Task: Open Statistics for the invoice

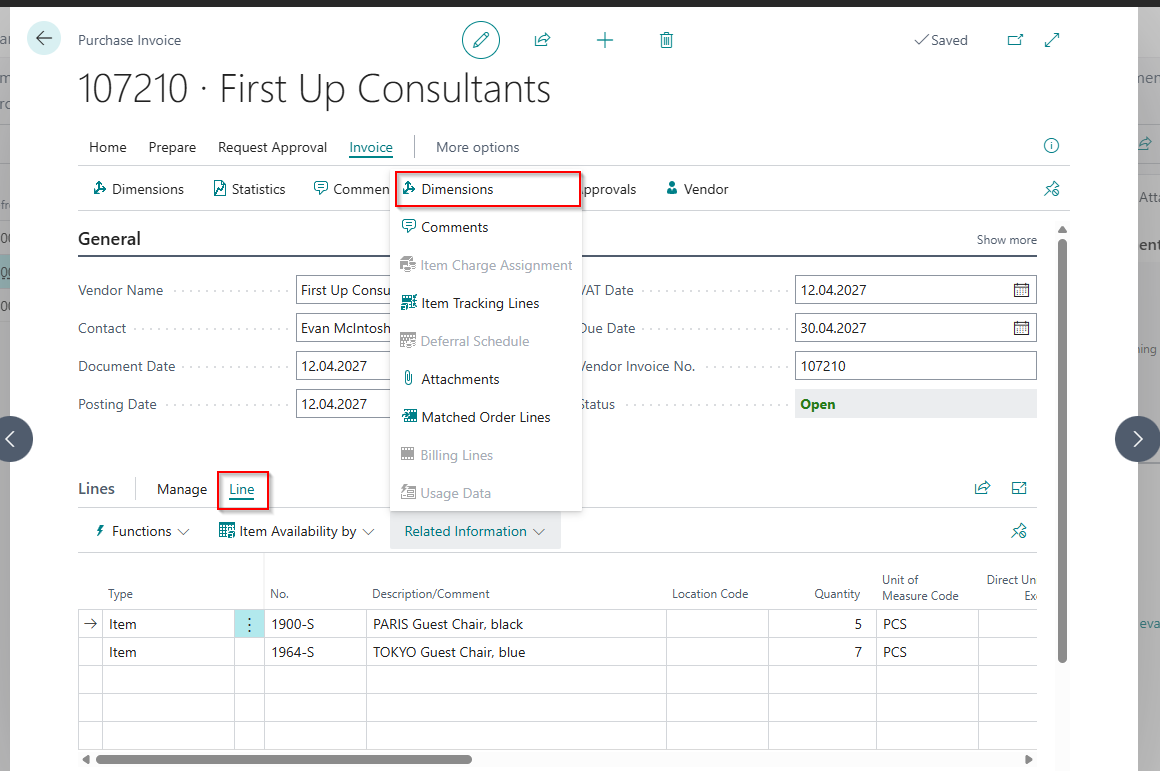Action: [249, 189]
